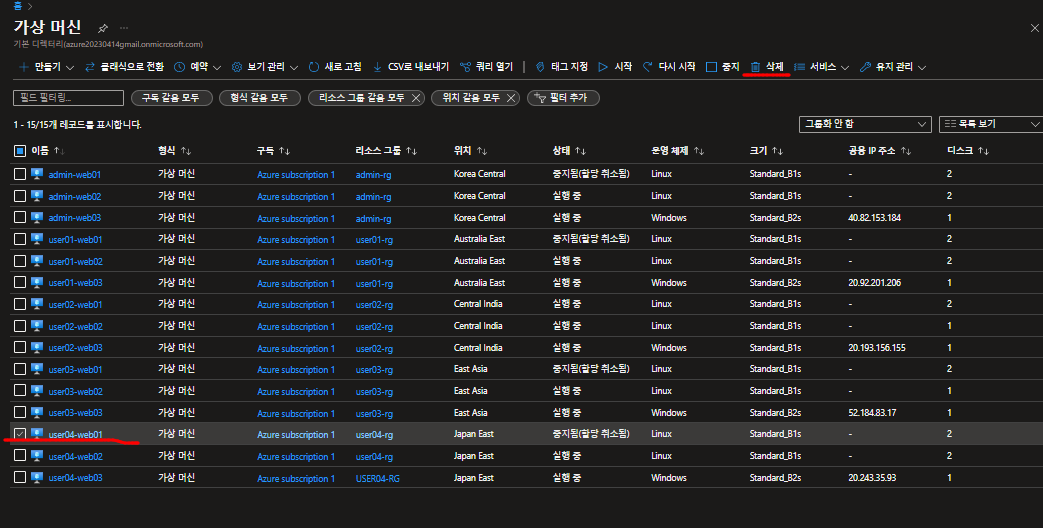Toggle the select-all checkbox in header
1043x528 pixels.
pos(20,151)
